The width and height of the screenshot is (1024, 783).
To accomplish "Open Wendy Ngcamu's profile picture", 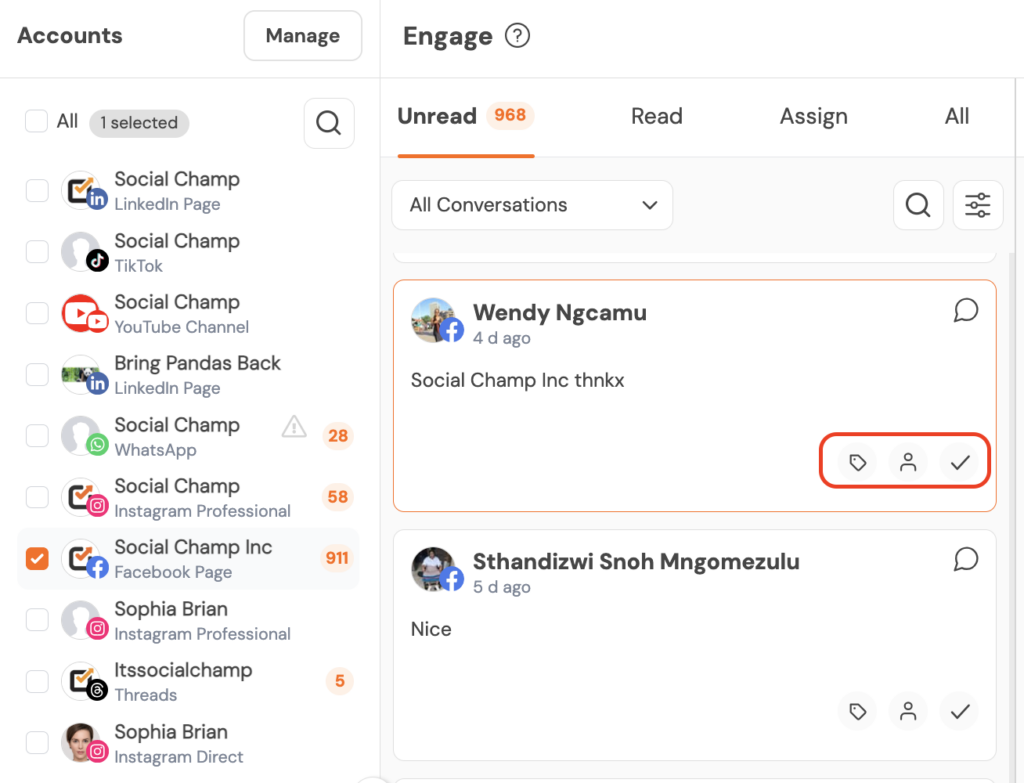I will pos(433,320).
